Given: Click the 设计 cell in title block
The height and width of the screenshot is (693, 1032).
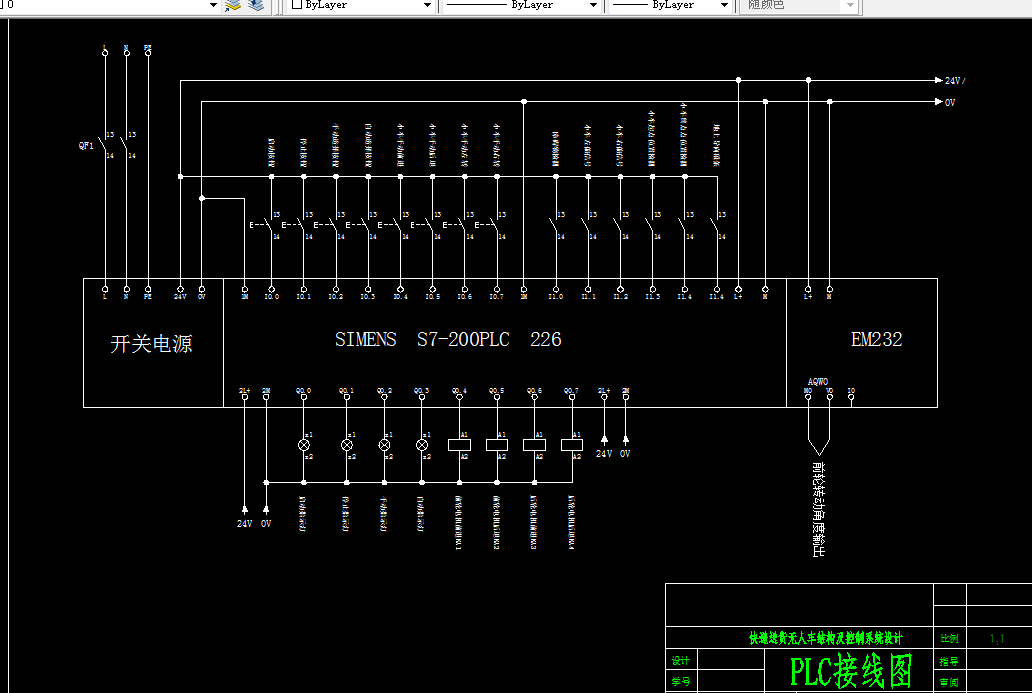Looking at the screenshot, I should (681, 661).
